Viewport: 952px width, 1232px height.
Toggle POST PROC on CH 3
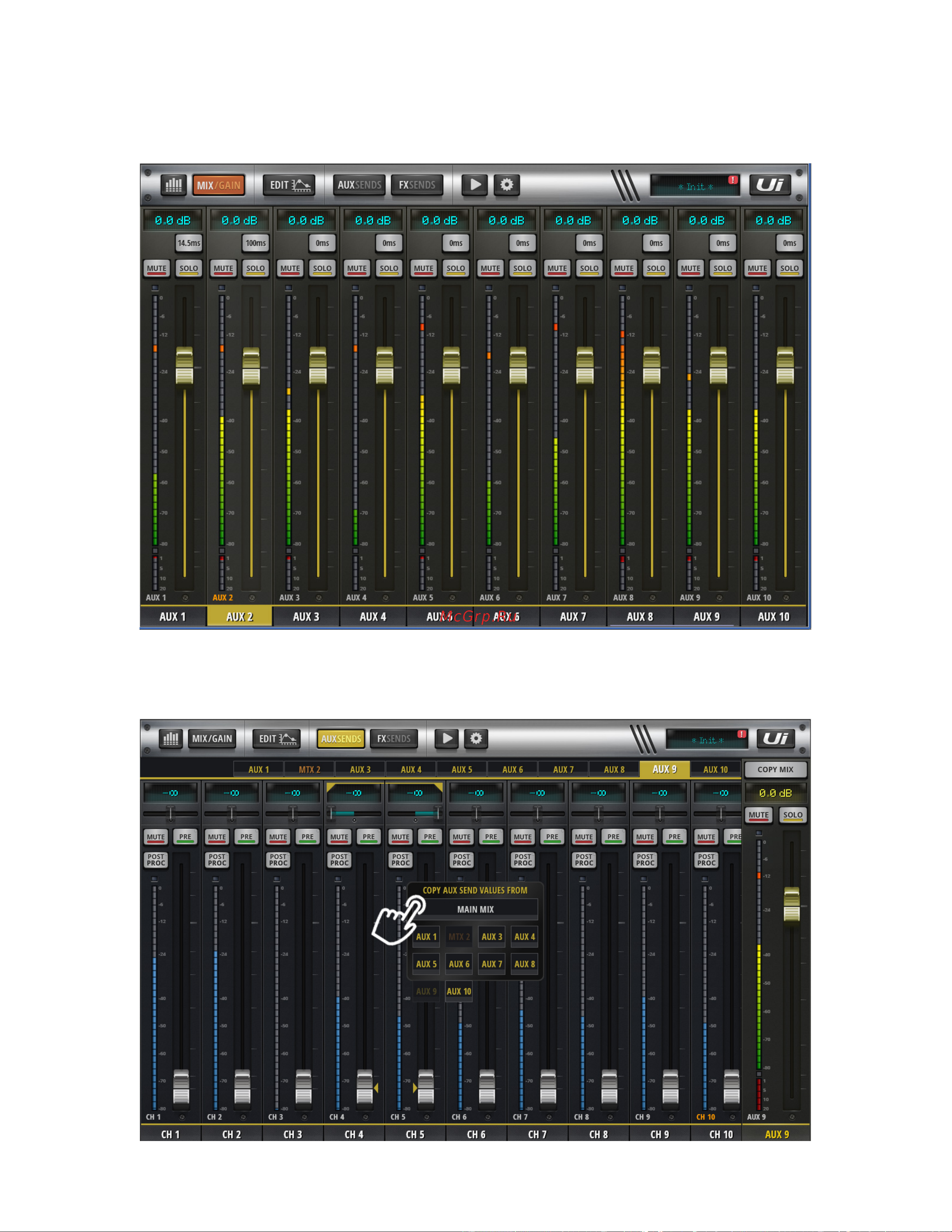tap(278, 860)
